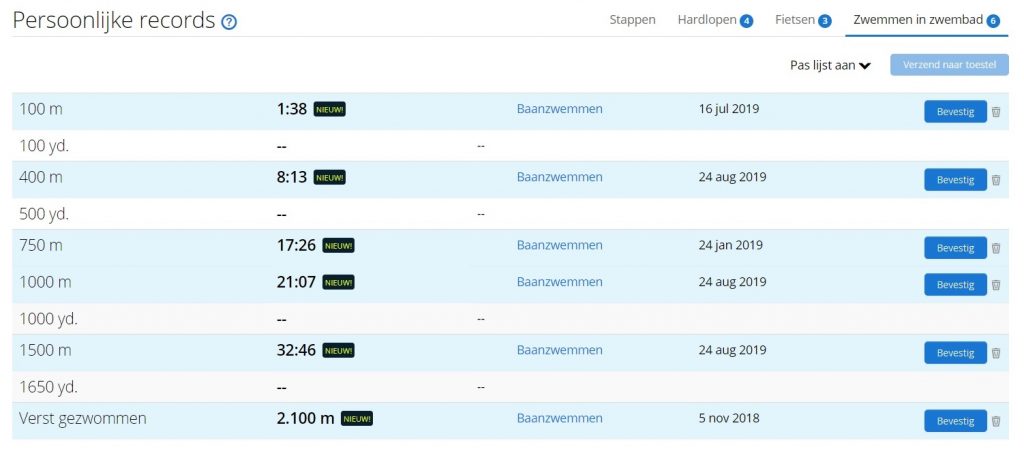Viewport: 1024px width, 449px height.
Task: Click the 21:07 record time
Action: pos(296,282)
